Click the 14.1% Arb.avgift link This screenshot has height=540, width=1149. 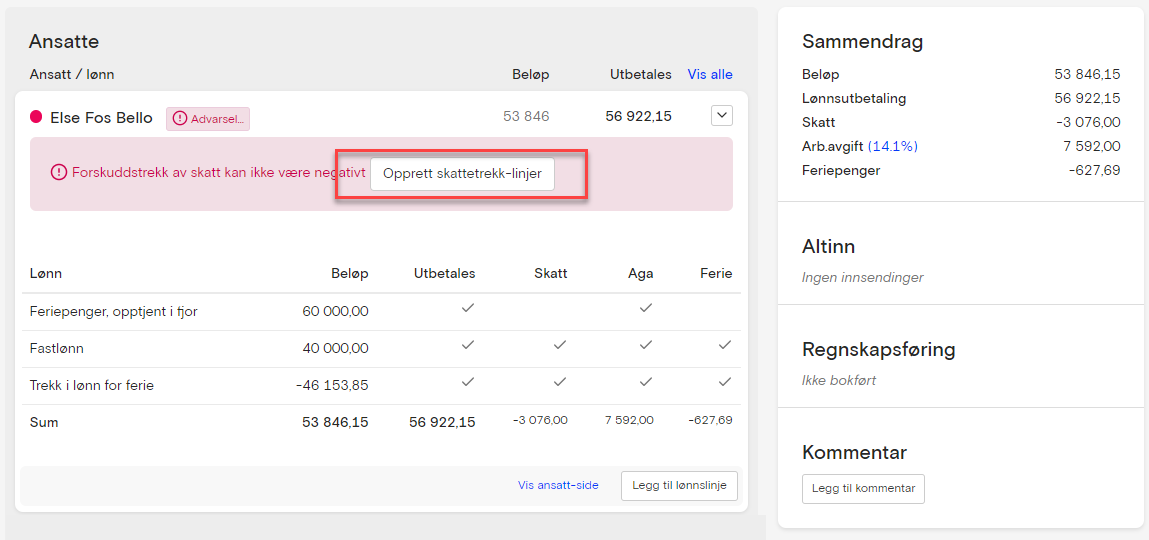[893, 147]
